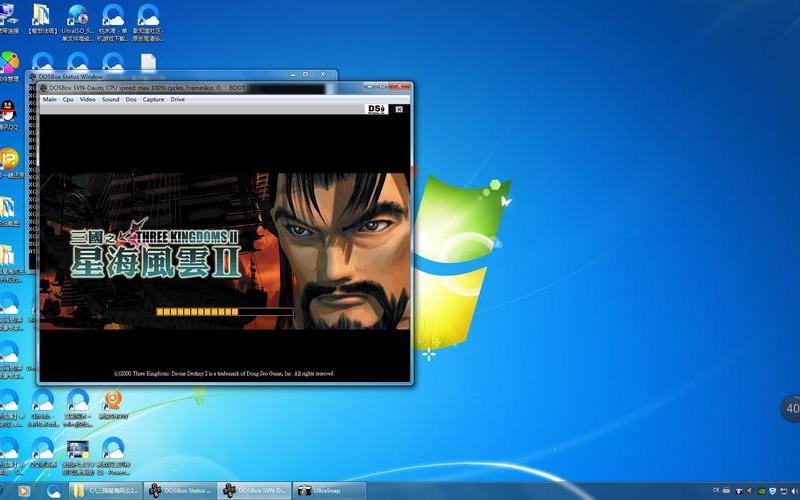Screen dimensions: 800x500
Task: Open the Drive menu in DOSBox
Action: coord(178,99)
